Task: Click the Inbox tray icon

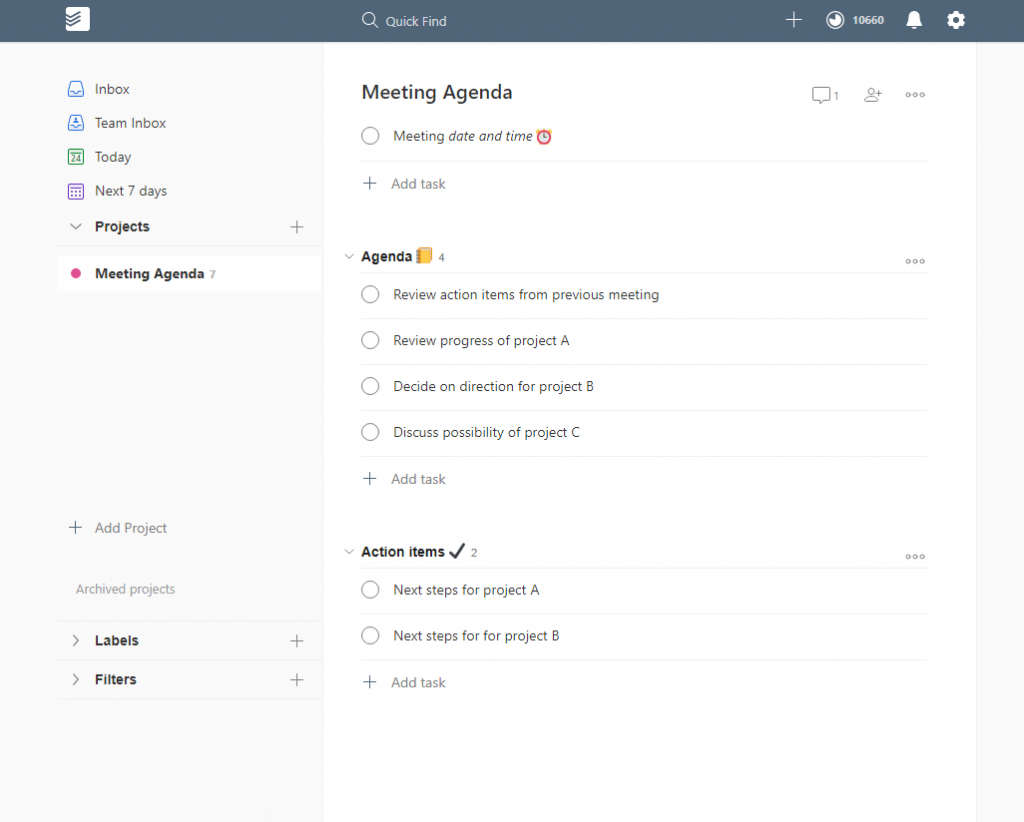Action: pyautogui.click(x=76, y=89)
